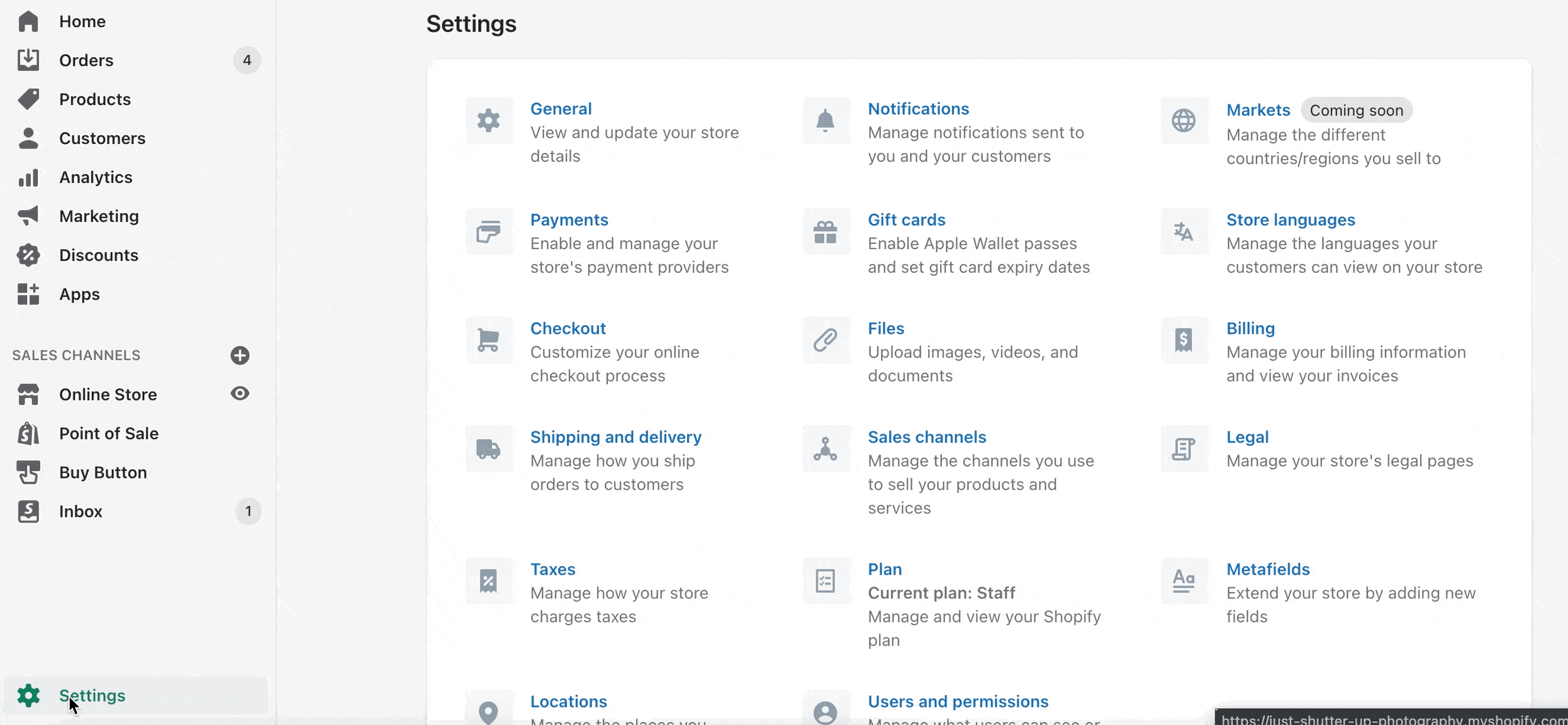Click the Store languages translate icon
This screenshot has height=725, width=1568.
[1183, 231]
